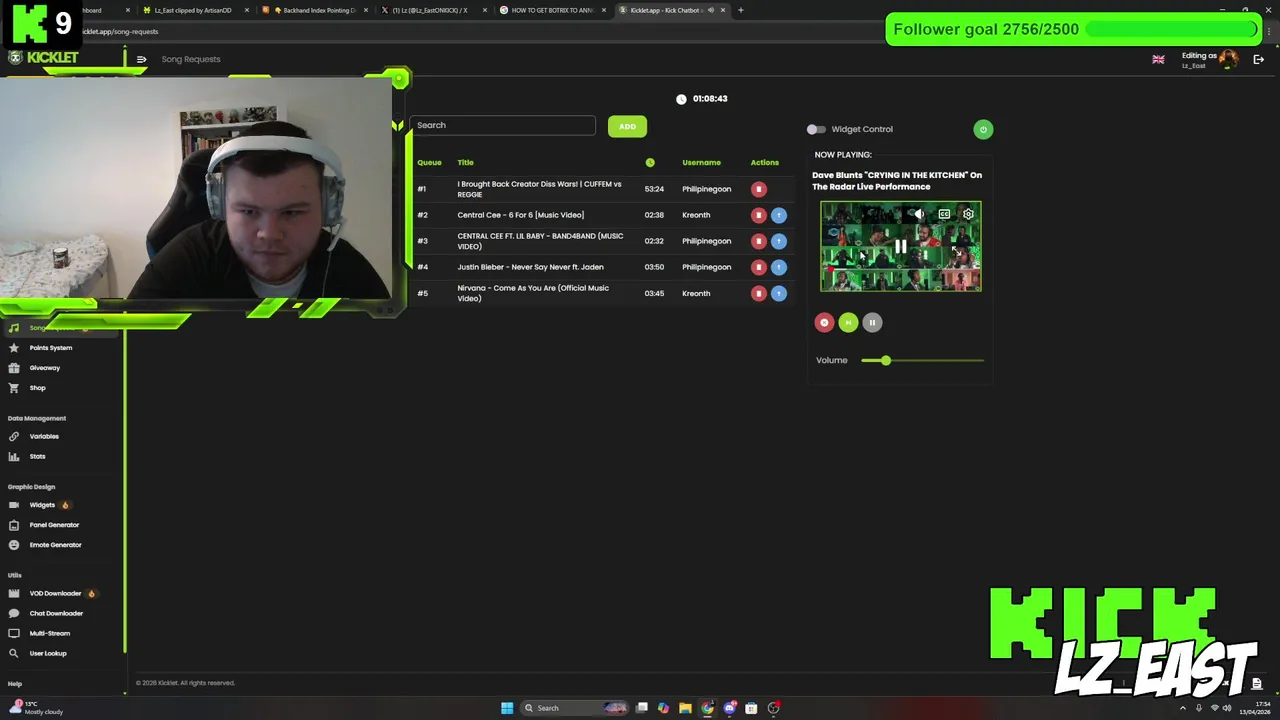Click the Title column header

tap(465, 162)
